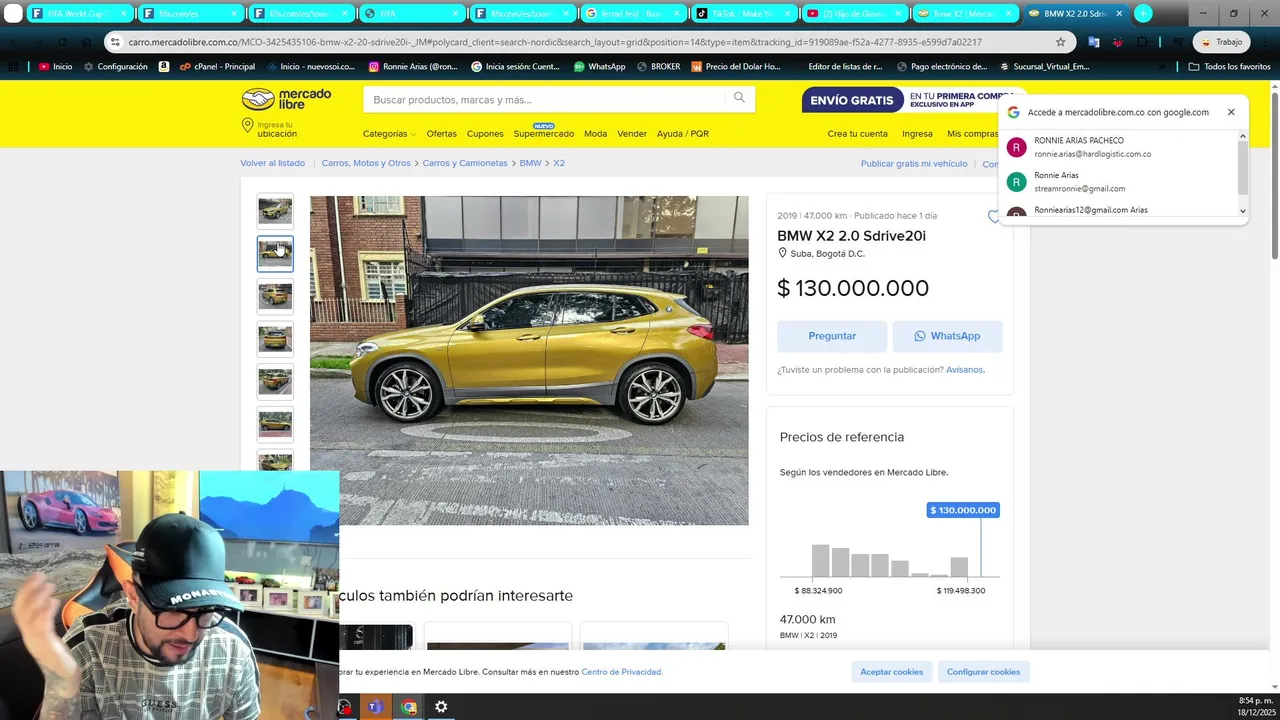Screen dimensions: 1280x720
Task: Click the $ 130.000.000 reference price marker
Action: click(963, 510)
